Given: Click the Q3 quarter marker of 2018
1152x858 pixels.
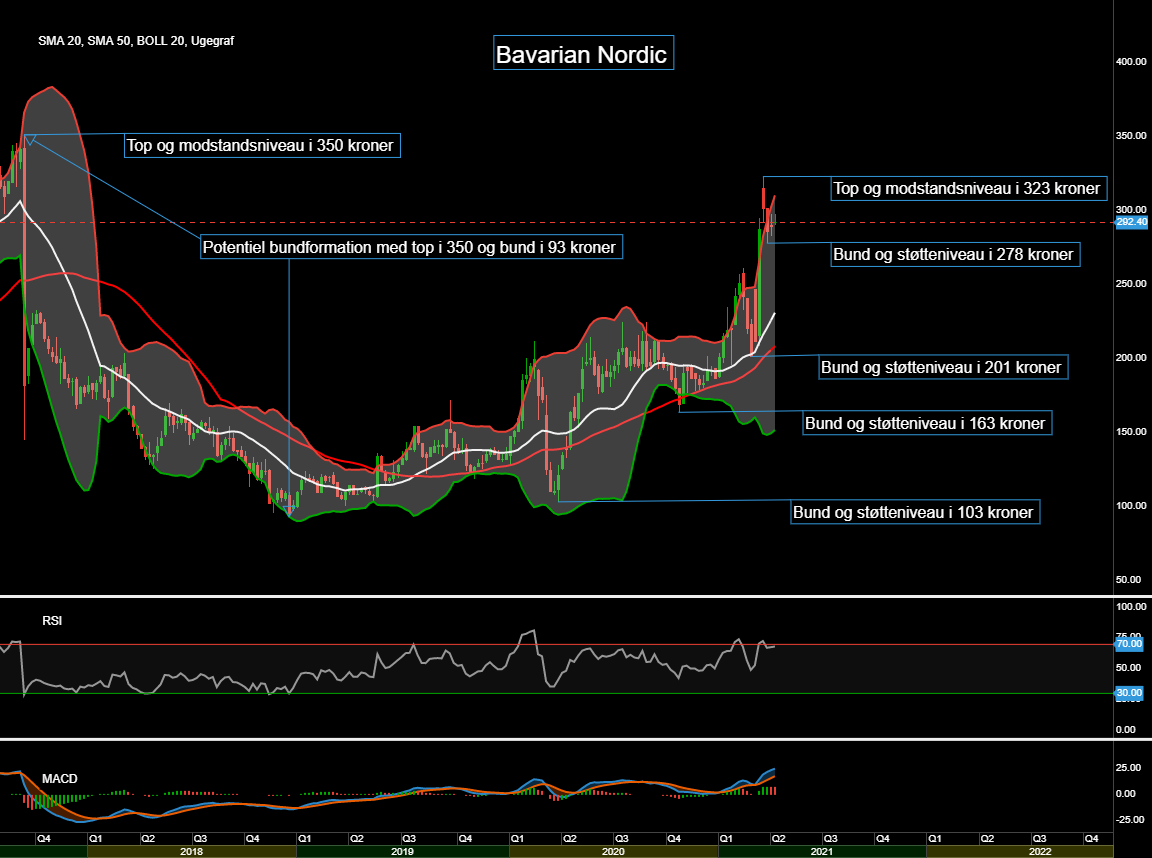Looking at the screenshot, I should pyautogui.click(x=200, y=838).
